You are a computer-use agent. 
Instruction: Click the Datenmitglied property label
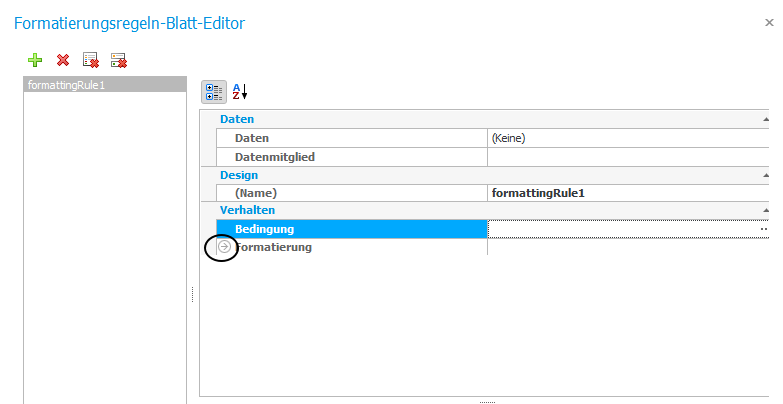coord(275,157)
